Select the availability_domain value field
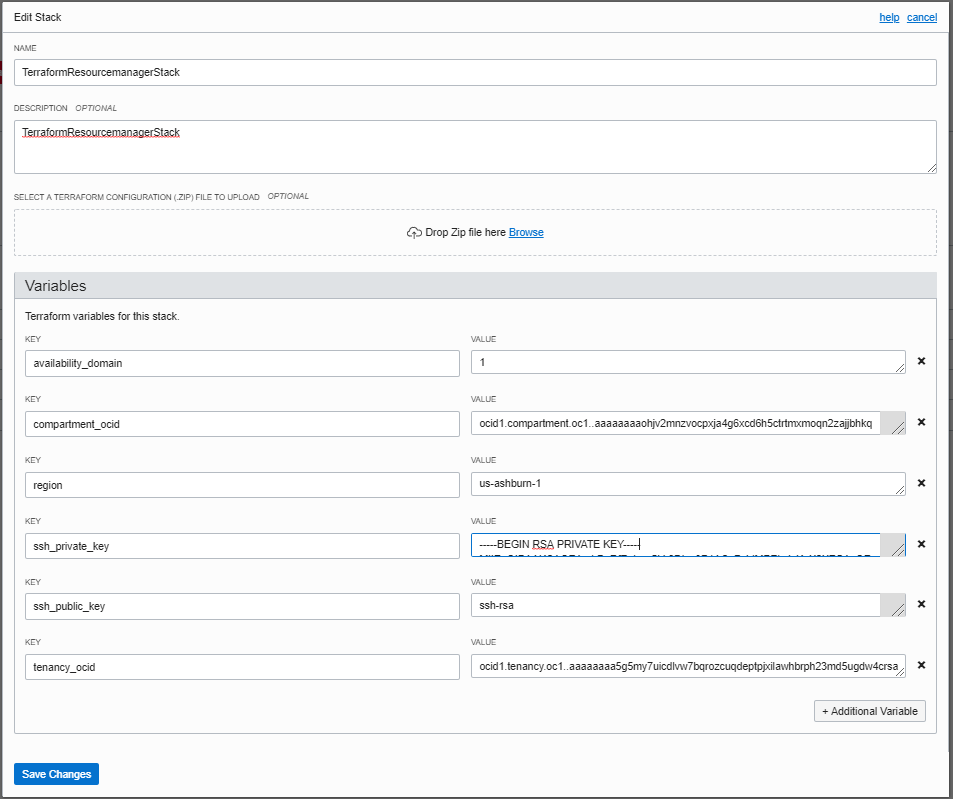Image resolution: width=953 pixels, height=799 pixels. pyautogui.click(x=688, y=362)
